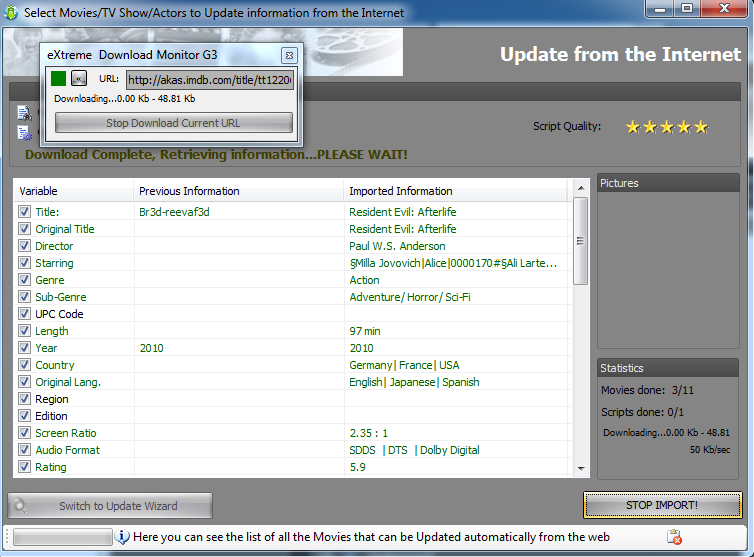Click the Script Quality label
Screen dimensions: 754x557
coord(566,126)
